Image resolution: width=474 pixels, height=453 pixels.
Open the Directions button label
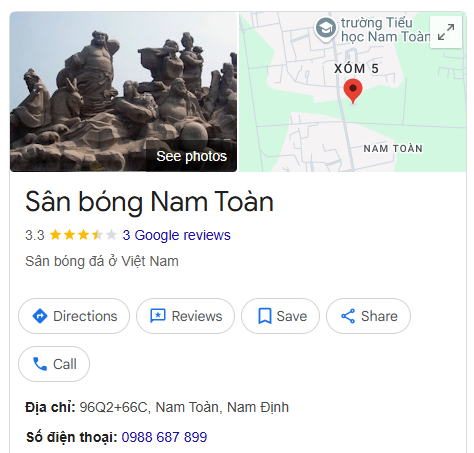coord(85,316)
